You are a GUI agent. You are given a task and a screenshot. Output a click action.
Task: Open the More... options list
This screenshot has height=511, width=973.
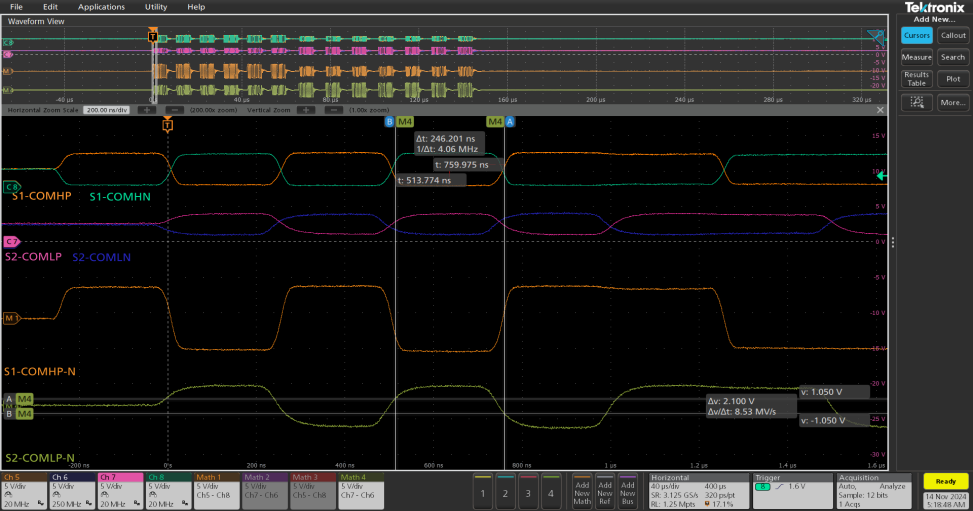coord(953,102)
